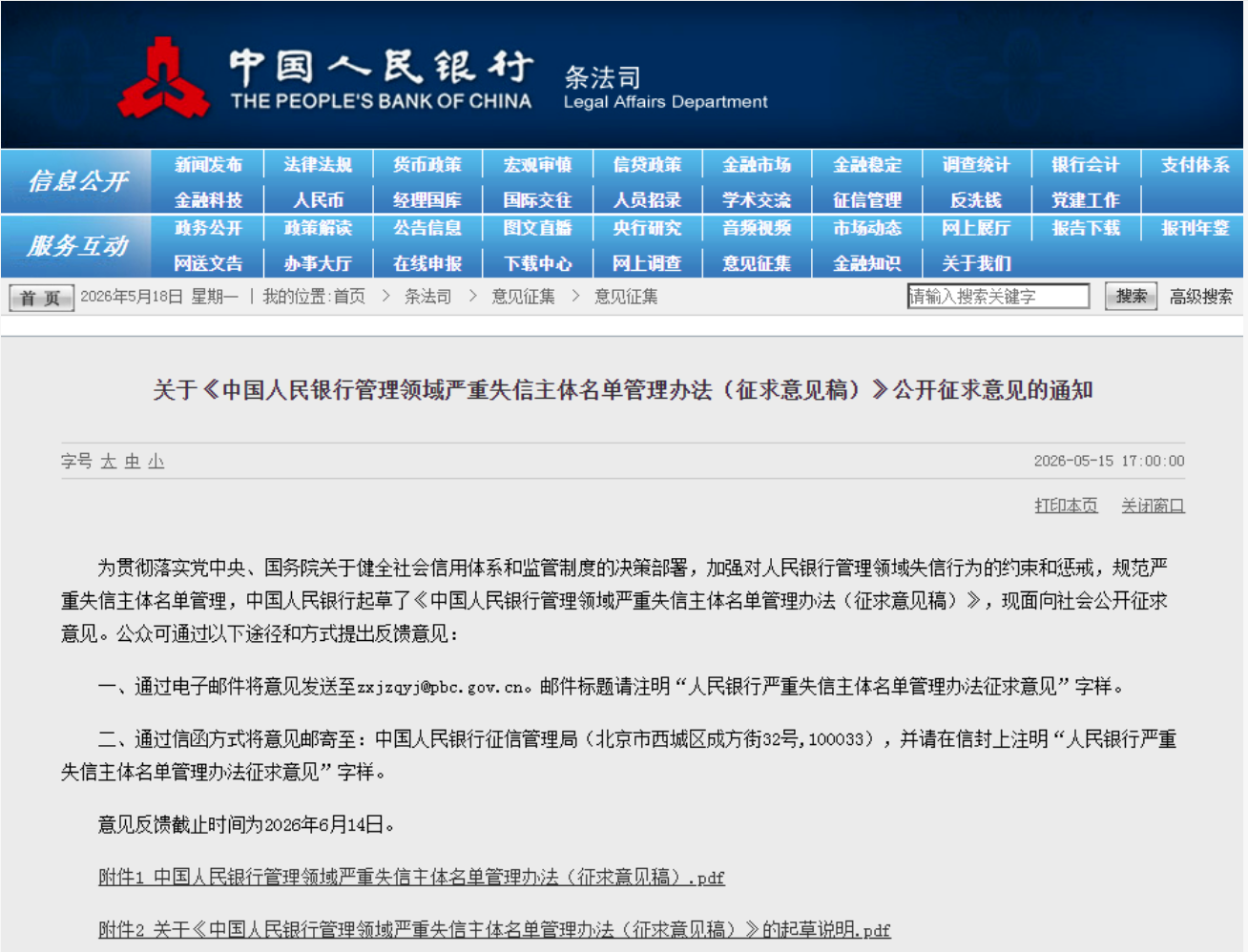Open 附件2 起草说明 PDF attachment
Screen dimensions: 1248x952
click(x=494, y=929)
